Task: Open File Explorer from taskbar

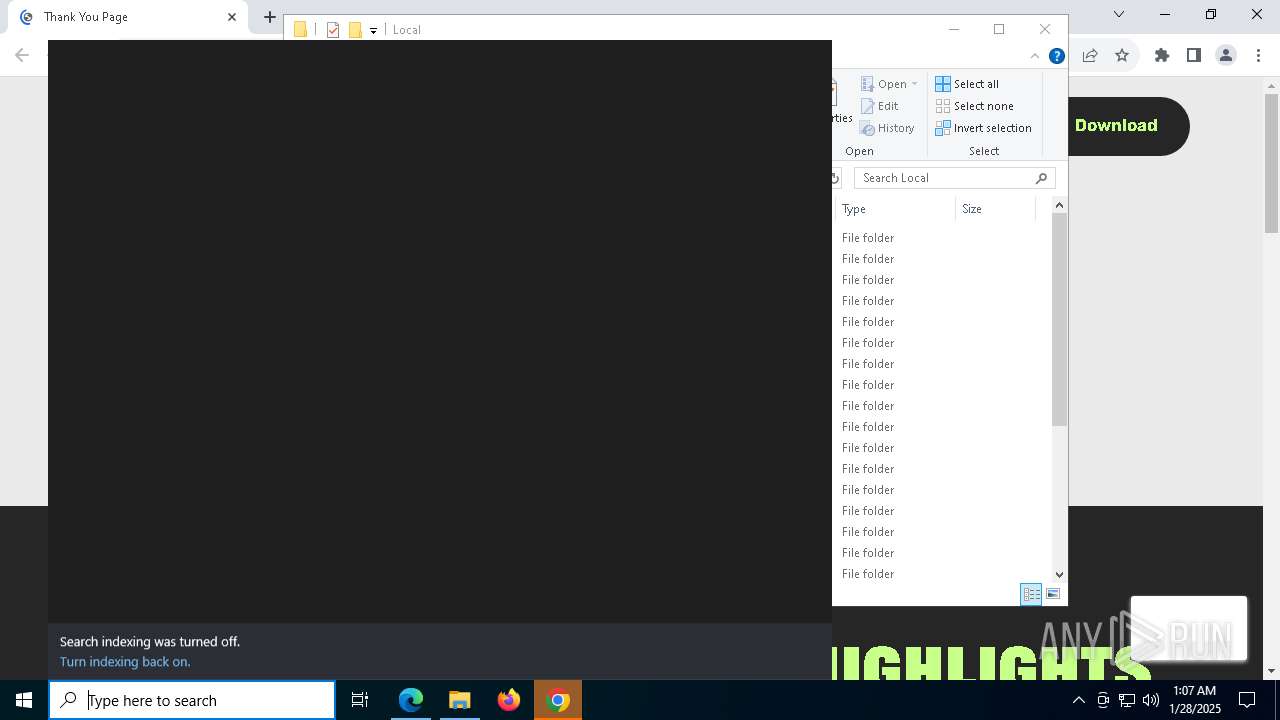Action: 460,700
